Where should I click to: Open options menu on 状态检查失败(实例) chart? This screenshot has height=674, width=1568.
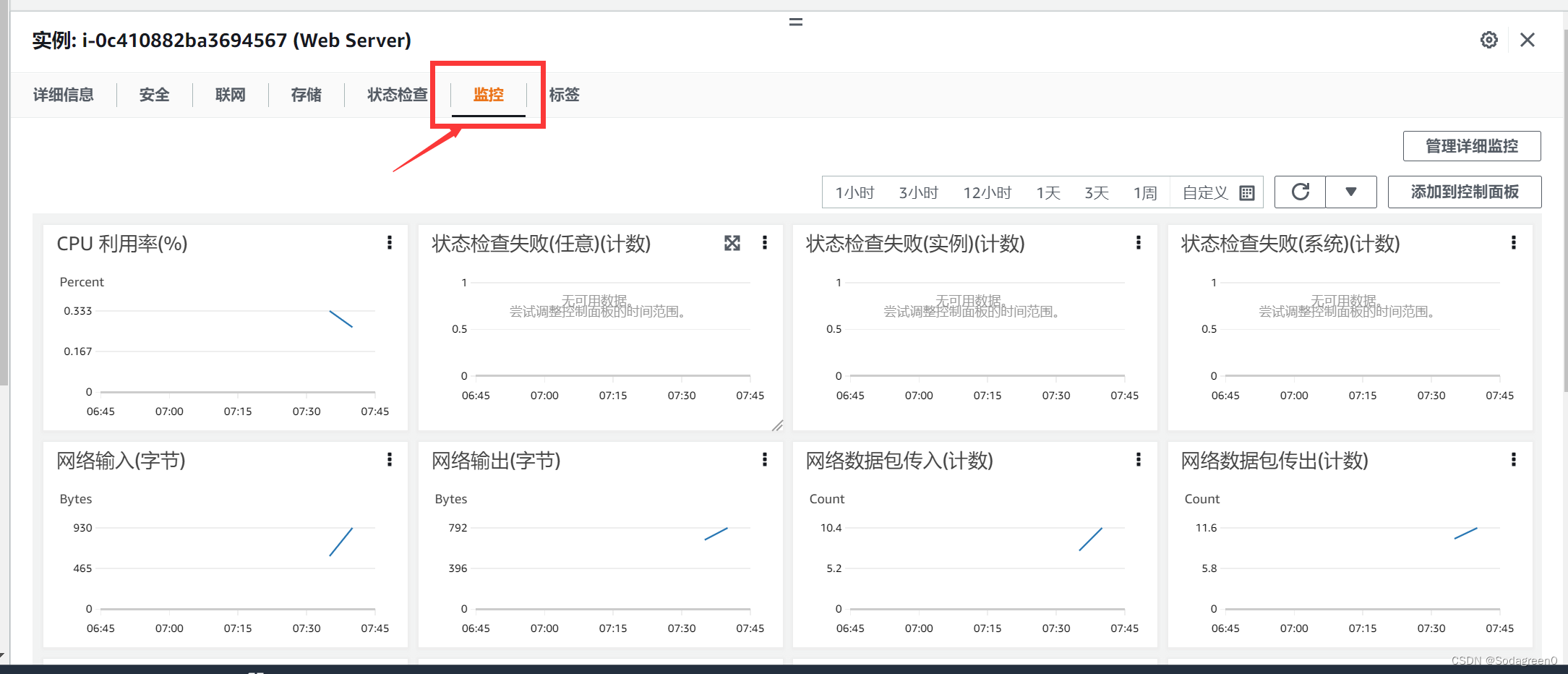pyautogui.click(x=1139, y=243)
